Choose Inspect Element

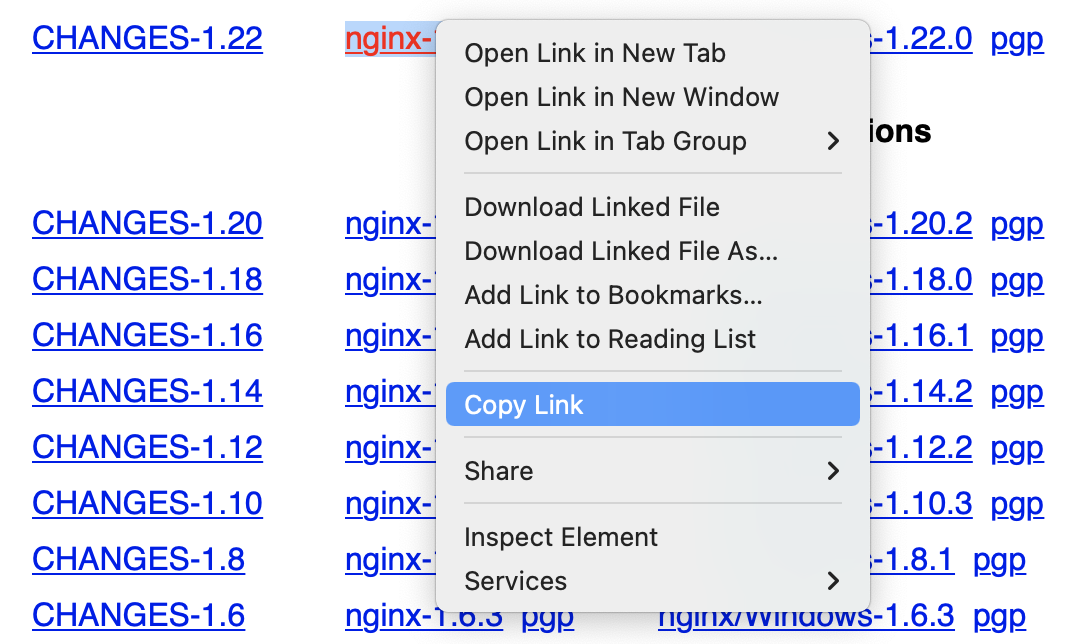561,537
